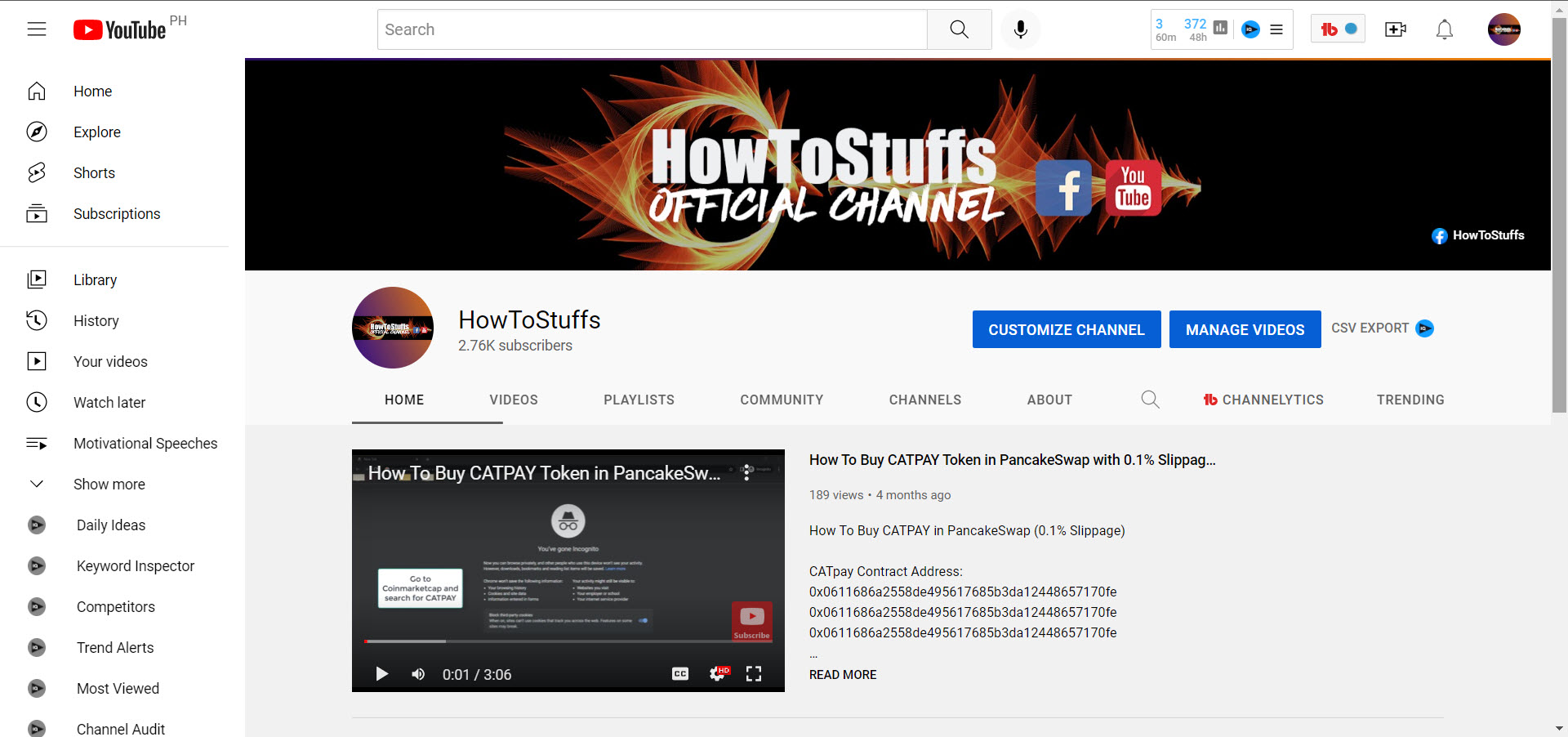Open the hamburger guide menu
1568x737 pixels.
(x=37, y=29)
